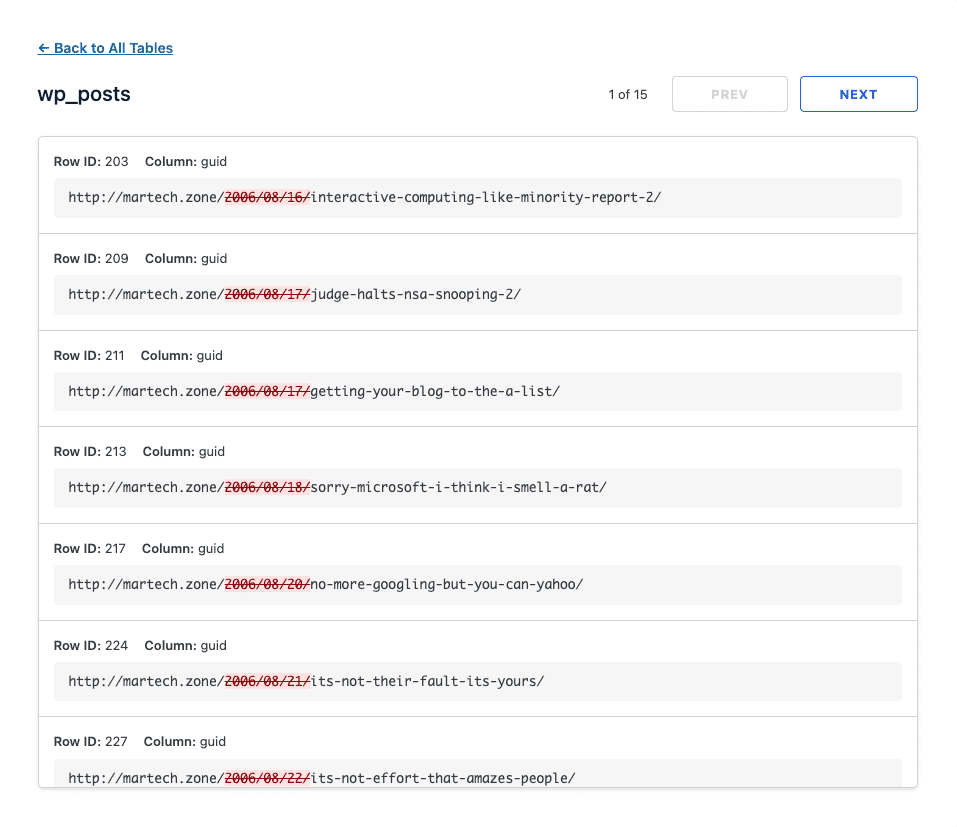The image size is (957, 827).
Task: Click the Row ID 211 label
Action: click(91, 356)
